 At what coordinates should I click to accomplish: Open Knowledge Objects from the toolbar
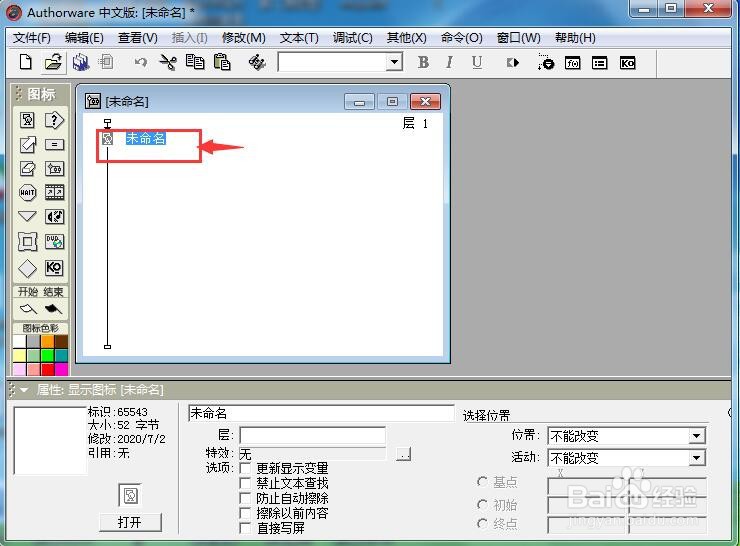(x=627, y=63)
